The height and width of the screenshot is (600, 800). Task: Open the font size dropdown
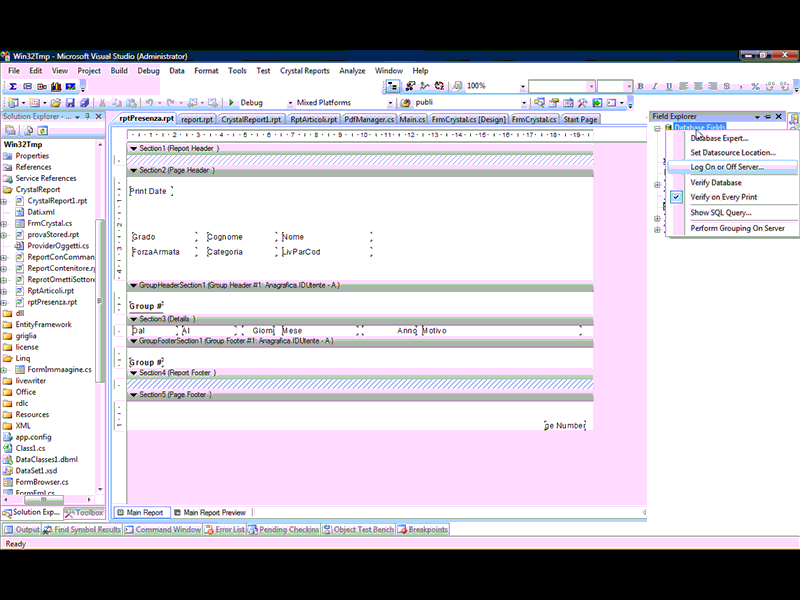[629, 86]
